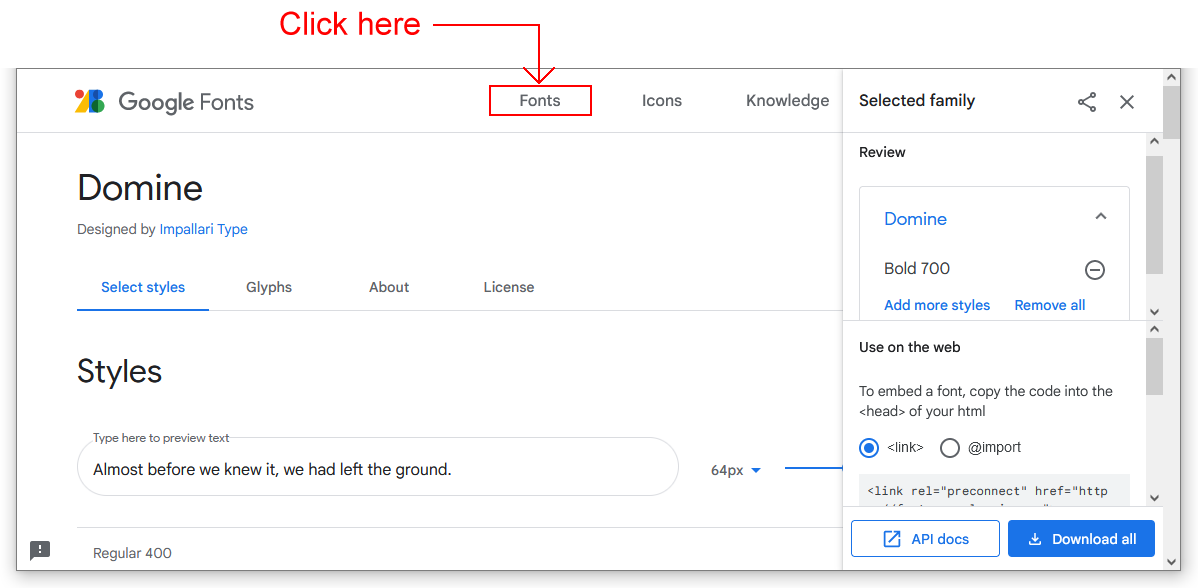Close the Selected family panel
The height and width of the screenshot is (588, 1202).
pos(1127,101)
